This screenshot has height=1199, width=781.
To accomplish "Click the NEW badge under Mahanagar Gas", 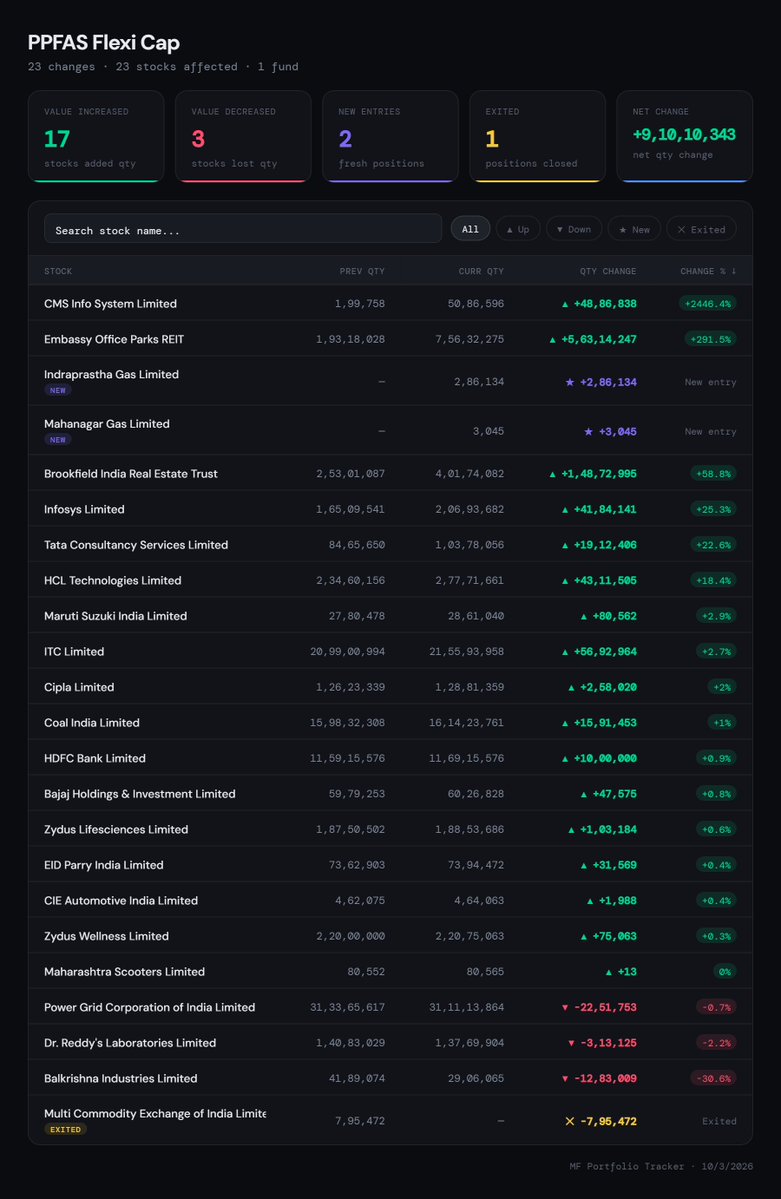I will pos(58,440).
